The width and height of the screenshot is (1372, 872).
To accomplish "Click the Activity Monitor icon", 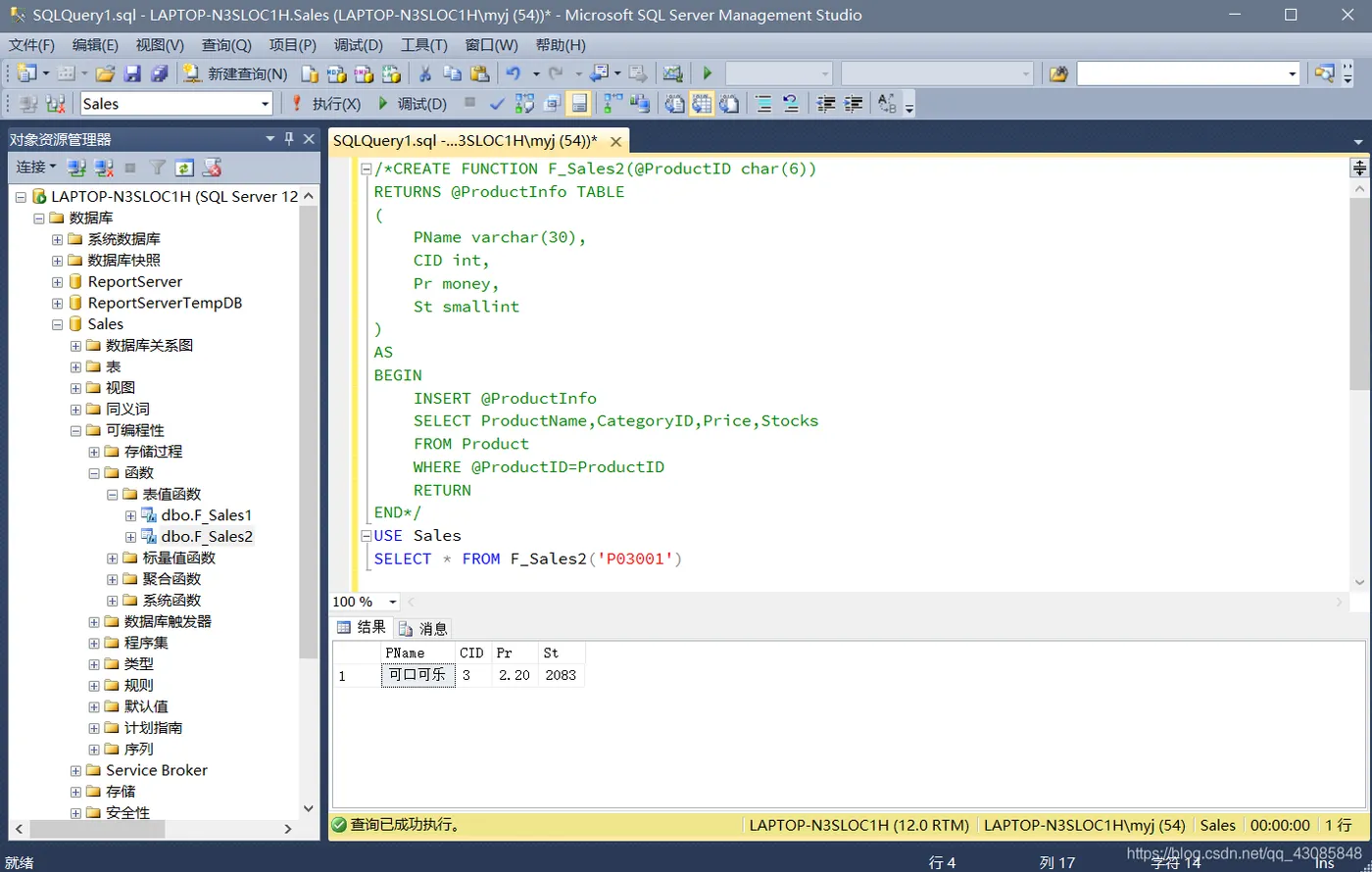I will (672, 73).
